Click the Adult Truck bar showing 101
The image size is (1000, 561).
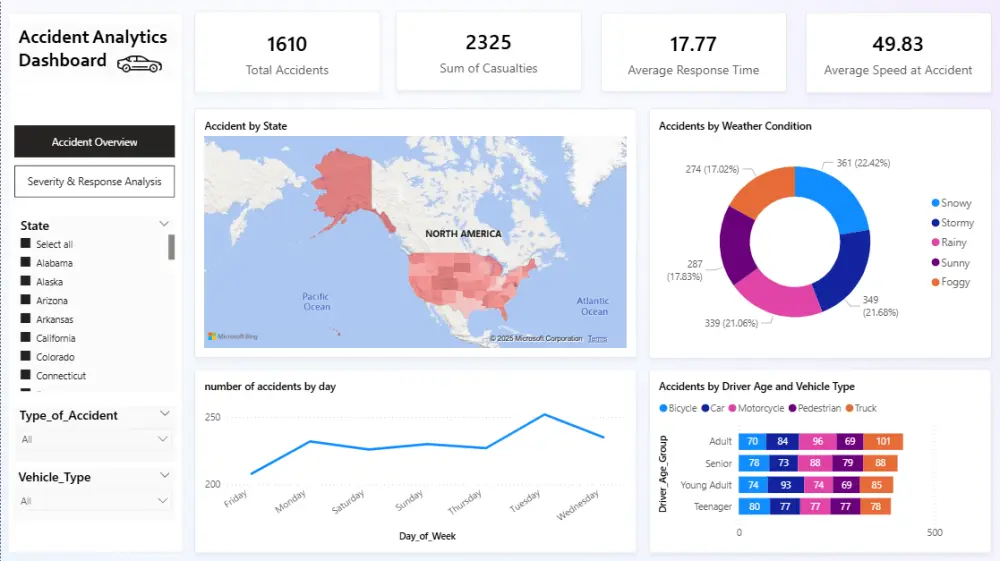883,441
